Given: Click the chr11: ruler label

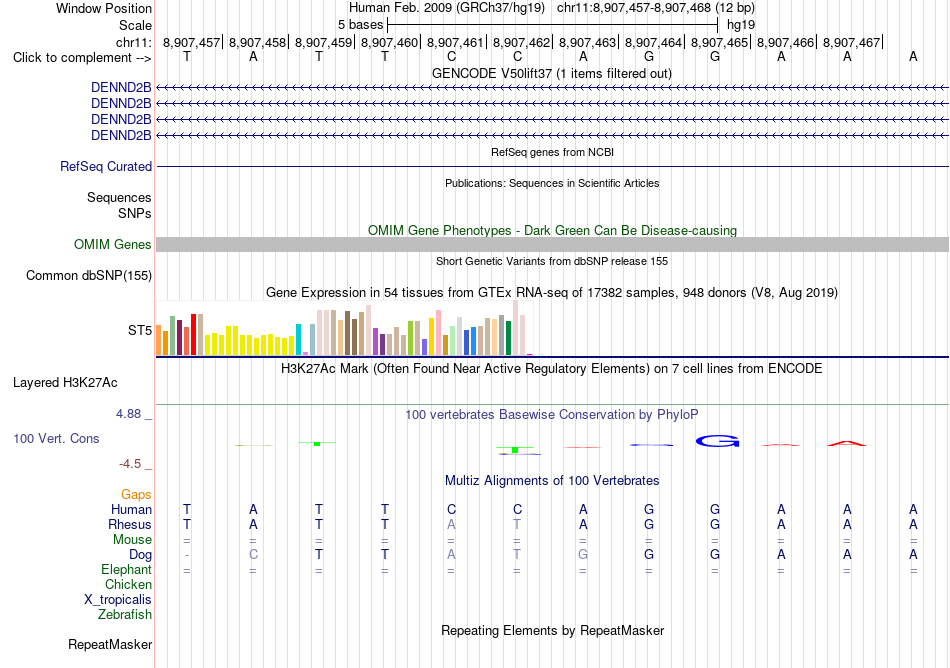Looking at the screenshot, I should 134,42.
